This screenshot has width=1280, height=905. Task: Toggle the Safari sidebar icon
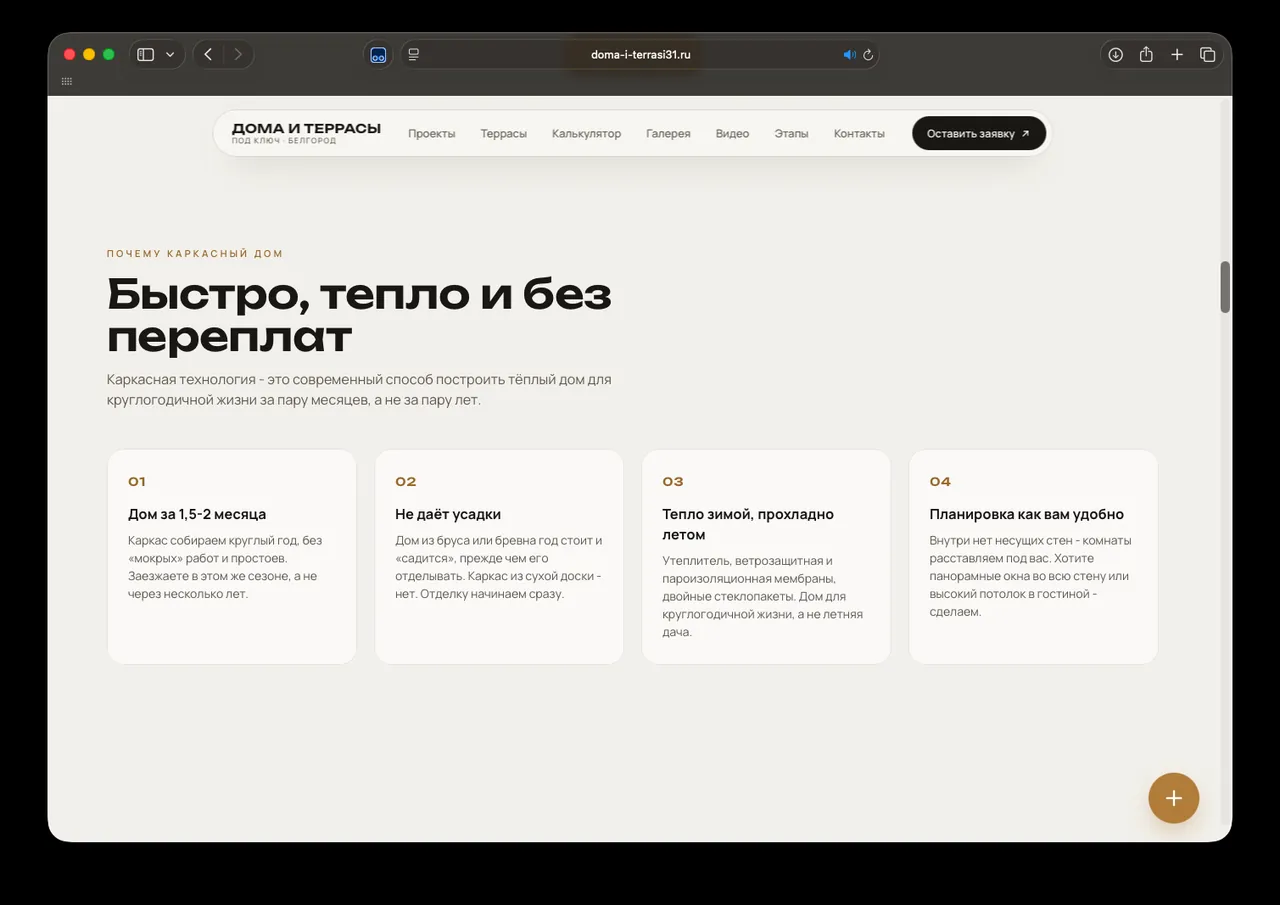tap(146, 55)
